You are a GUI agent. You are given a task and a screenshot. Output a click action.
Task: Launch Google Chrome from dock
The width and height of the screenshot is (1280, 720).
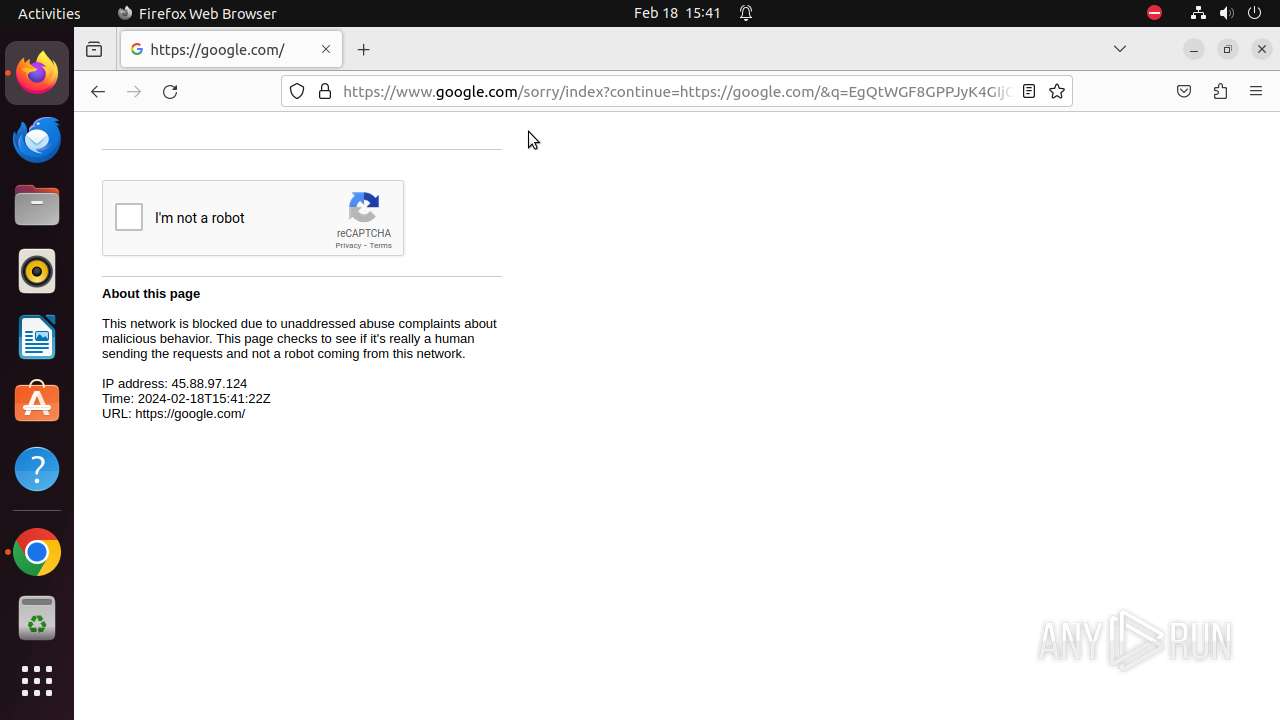[37, 552]
